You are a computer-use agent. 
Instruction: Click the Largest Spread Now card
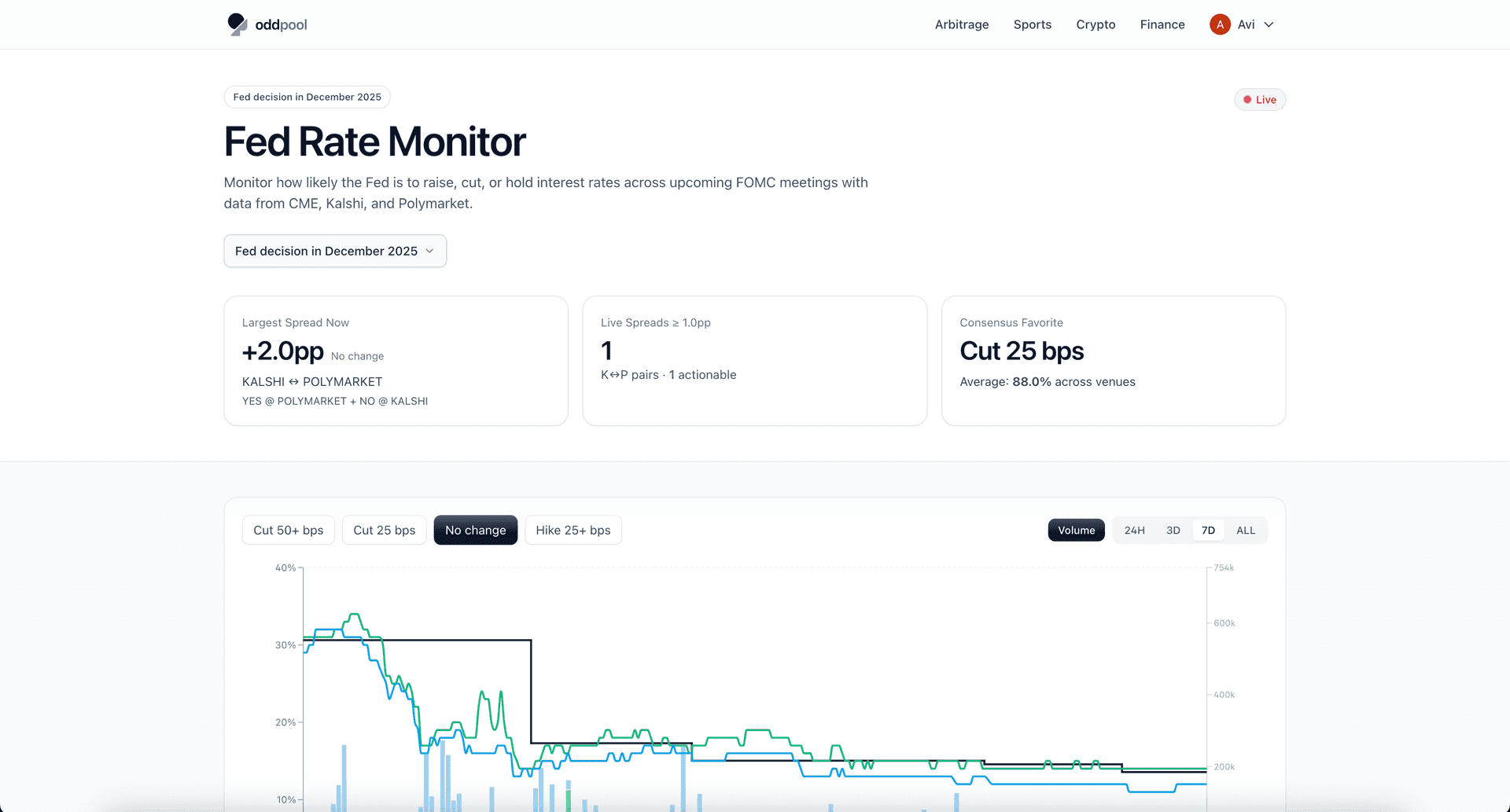pyautogui.click(x=396, y=361)
